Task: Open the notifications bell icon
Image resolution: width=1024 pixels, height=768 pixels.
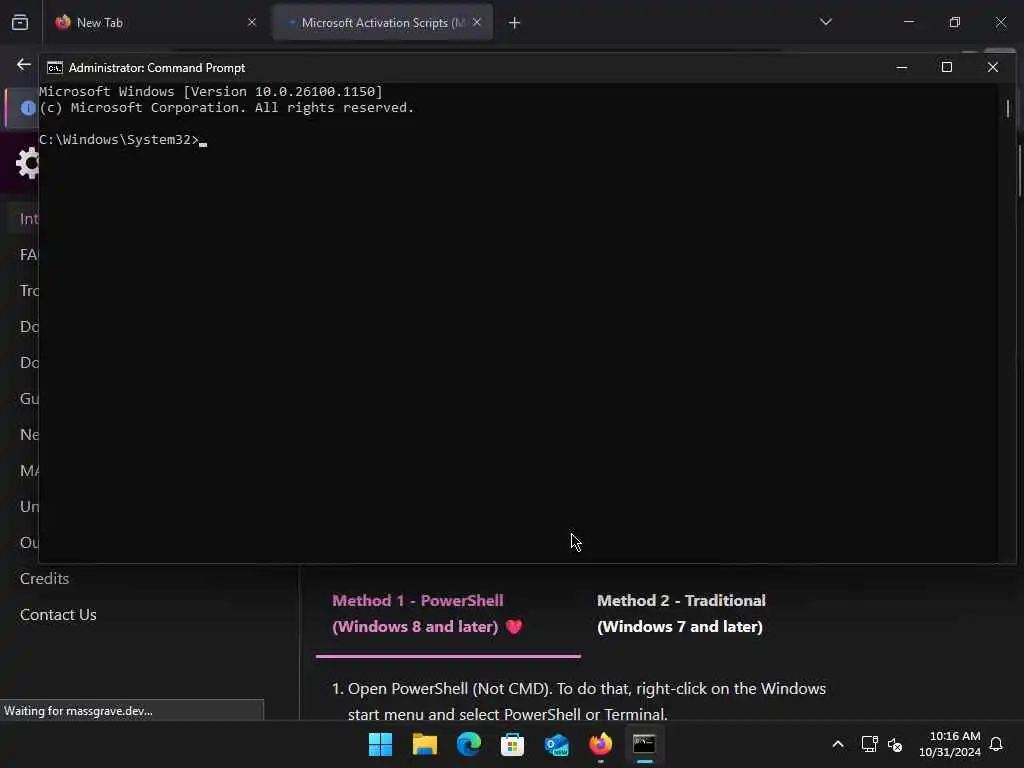Action: tap(997, 744)
